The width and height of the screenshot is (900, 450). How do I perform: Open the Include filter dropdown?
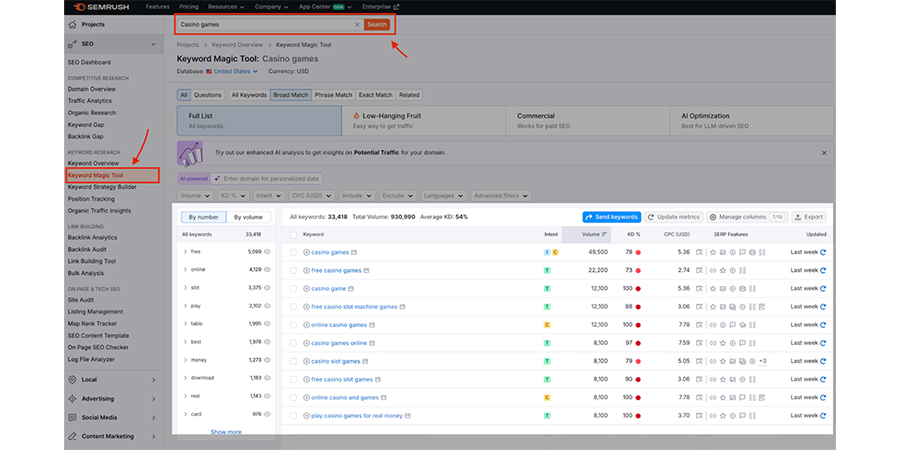[357, 196]
